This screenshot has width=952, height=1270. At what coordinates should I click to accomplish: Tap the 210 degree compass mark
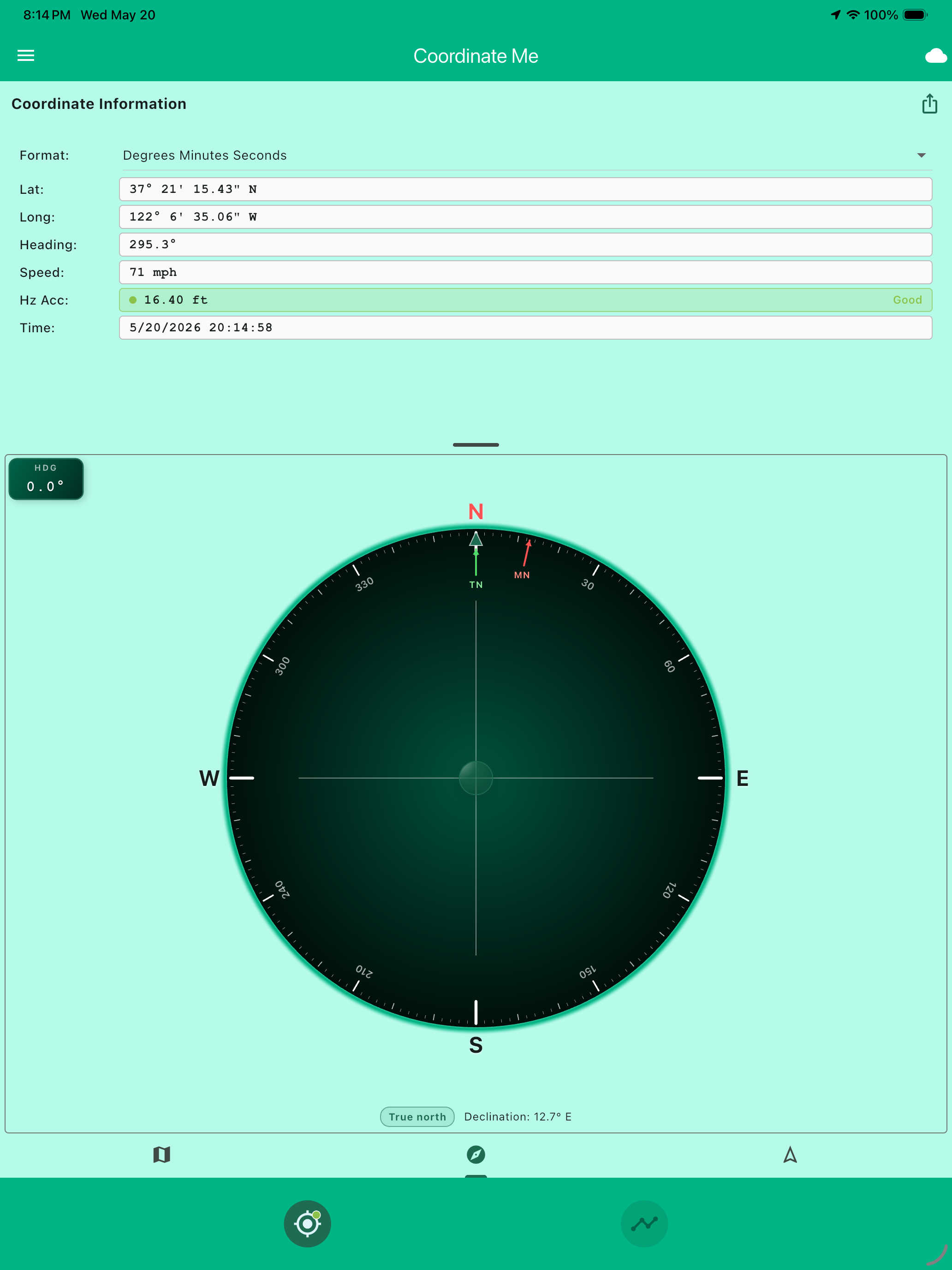pyautogui.click(x=364, y=971)
